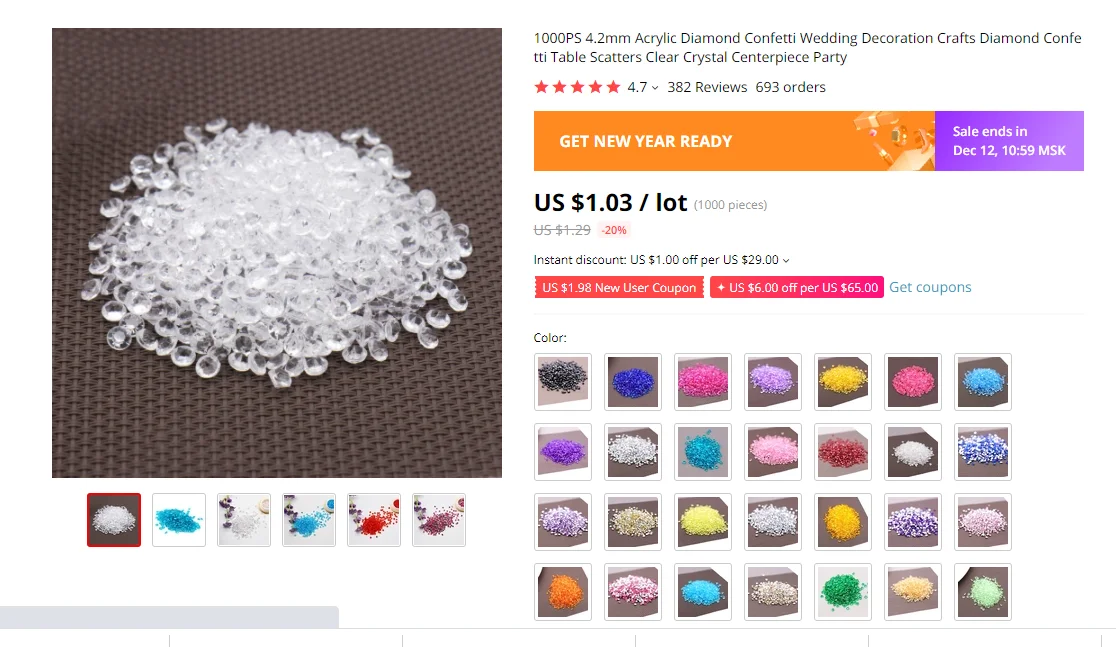The width and height of the screenshot is (1116, 647).
Task: Claim the US $1.98 New User Coupon
Action: coord(619,288)
